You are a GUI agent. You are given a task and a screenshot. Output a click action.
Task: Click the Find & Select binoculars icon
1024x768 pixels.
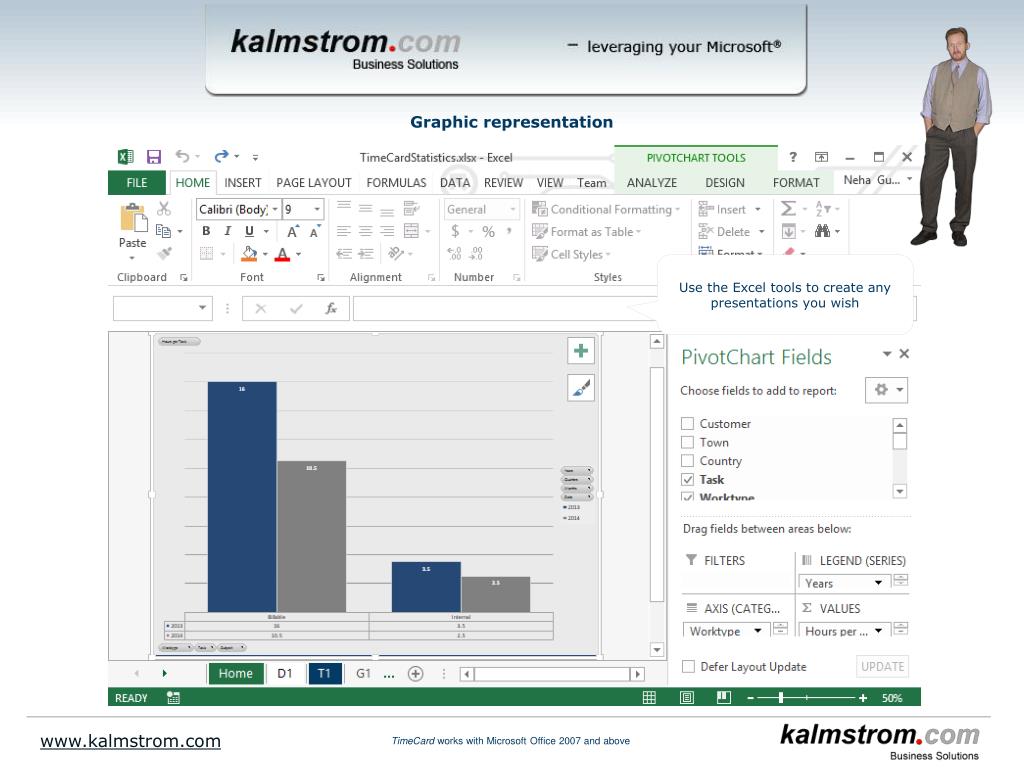pos(822,231)
